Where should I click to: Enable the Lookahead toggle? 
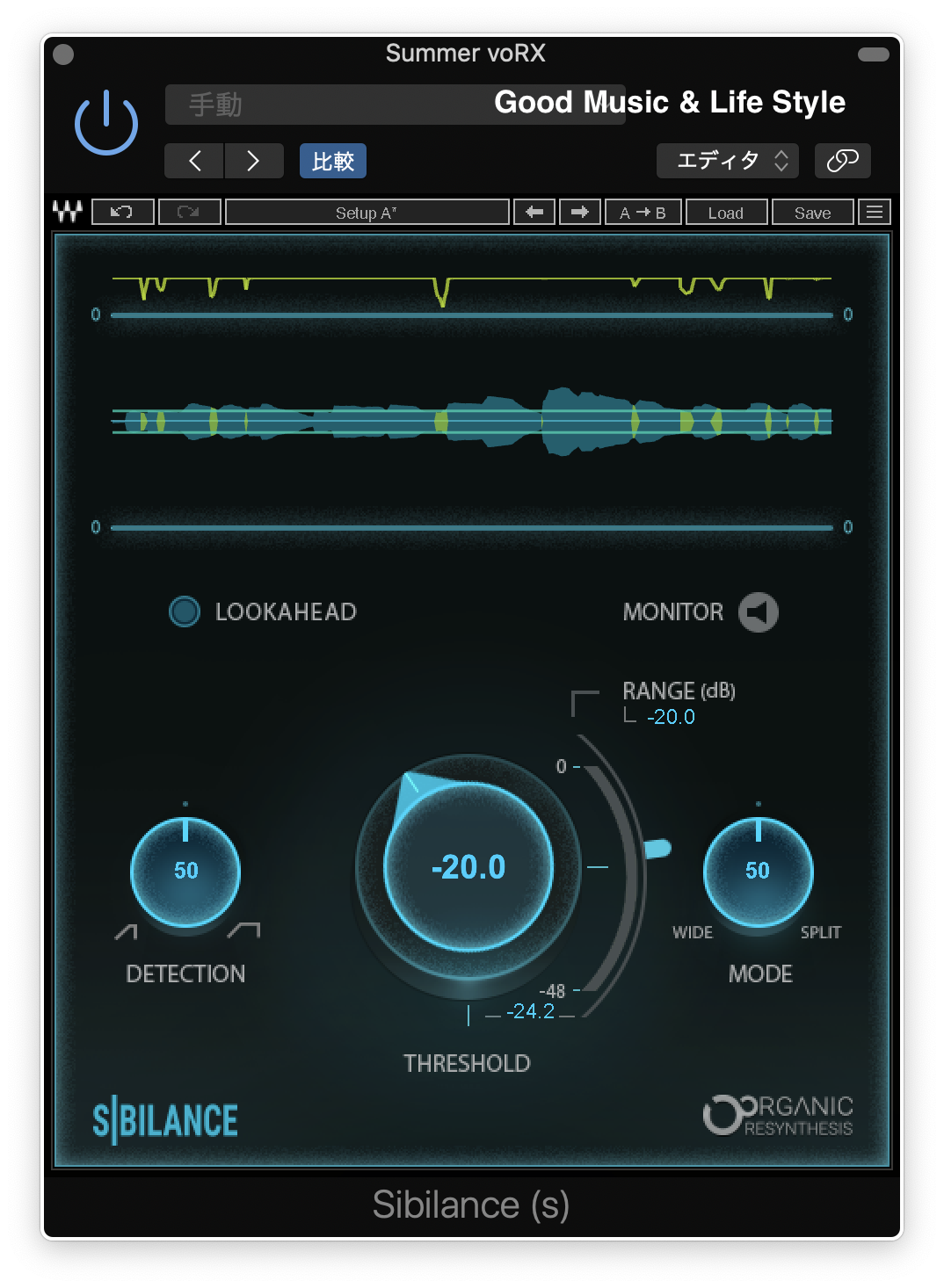tap(185, 611)
